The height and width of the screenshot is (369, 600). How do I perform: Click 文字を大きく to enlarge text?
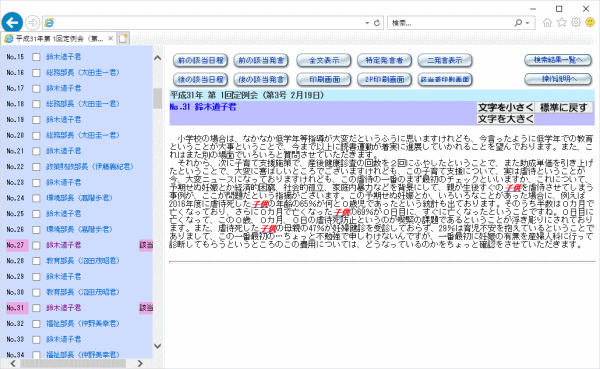point(505,119)
